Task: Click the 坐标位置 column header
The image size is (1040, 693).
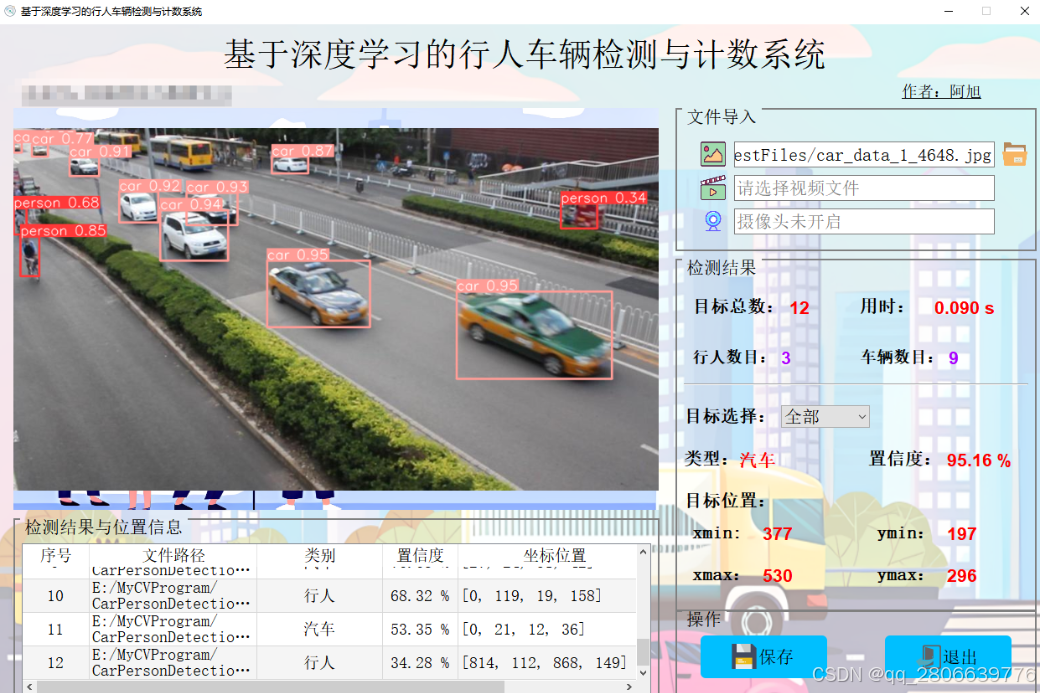Action: (554, 555)
